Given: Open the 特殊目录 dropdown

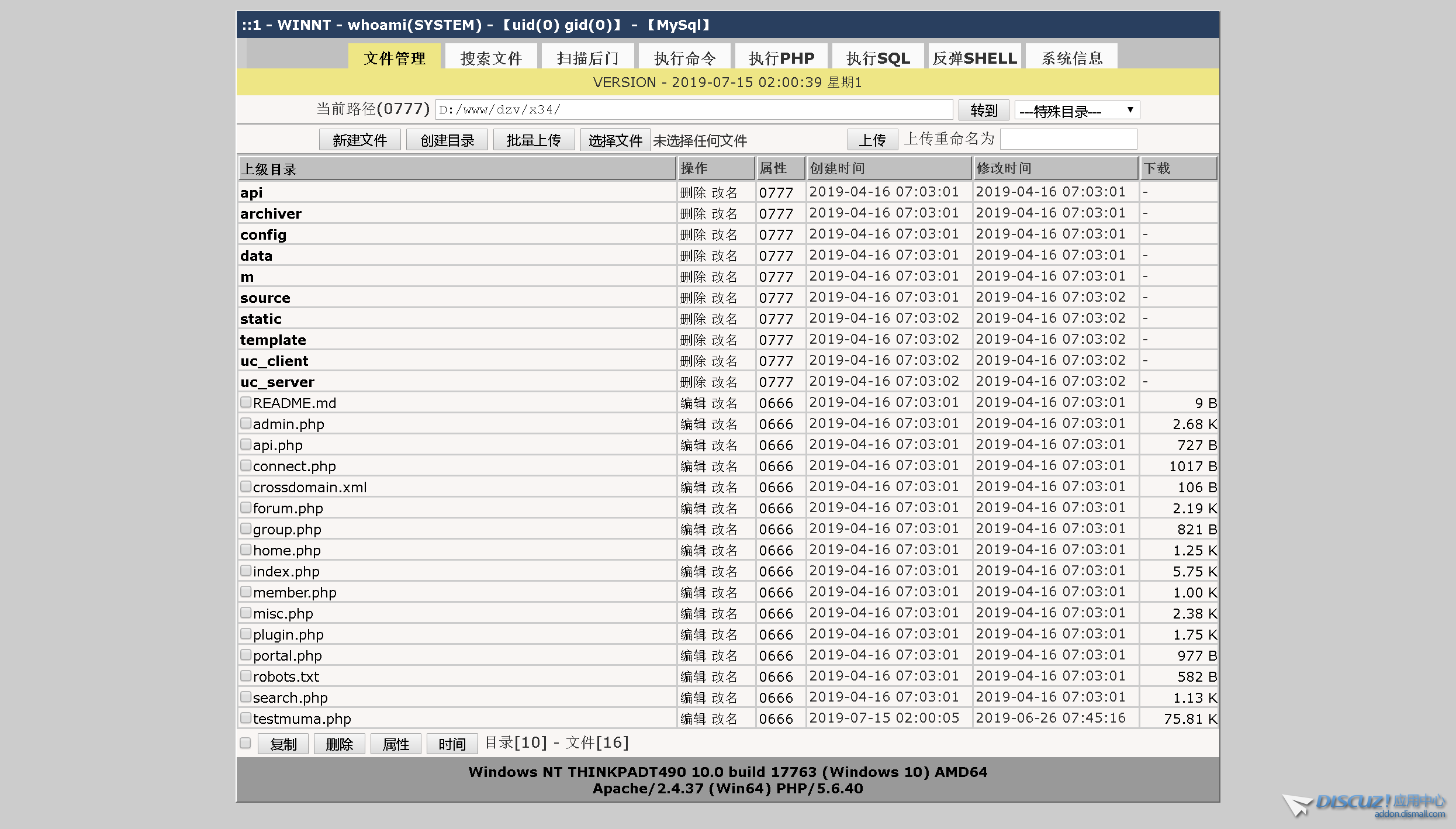Looking at the screenshot, I should point(1077,110).
